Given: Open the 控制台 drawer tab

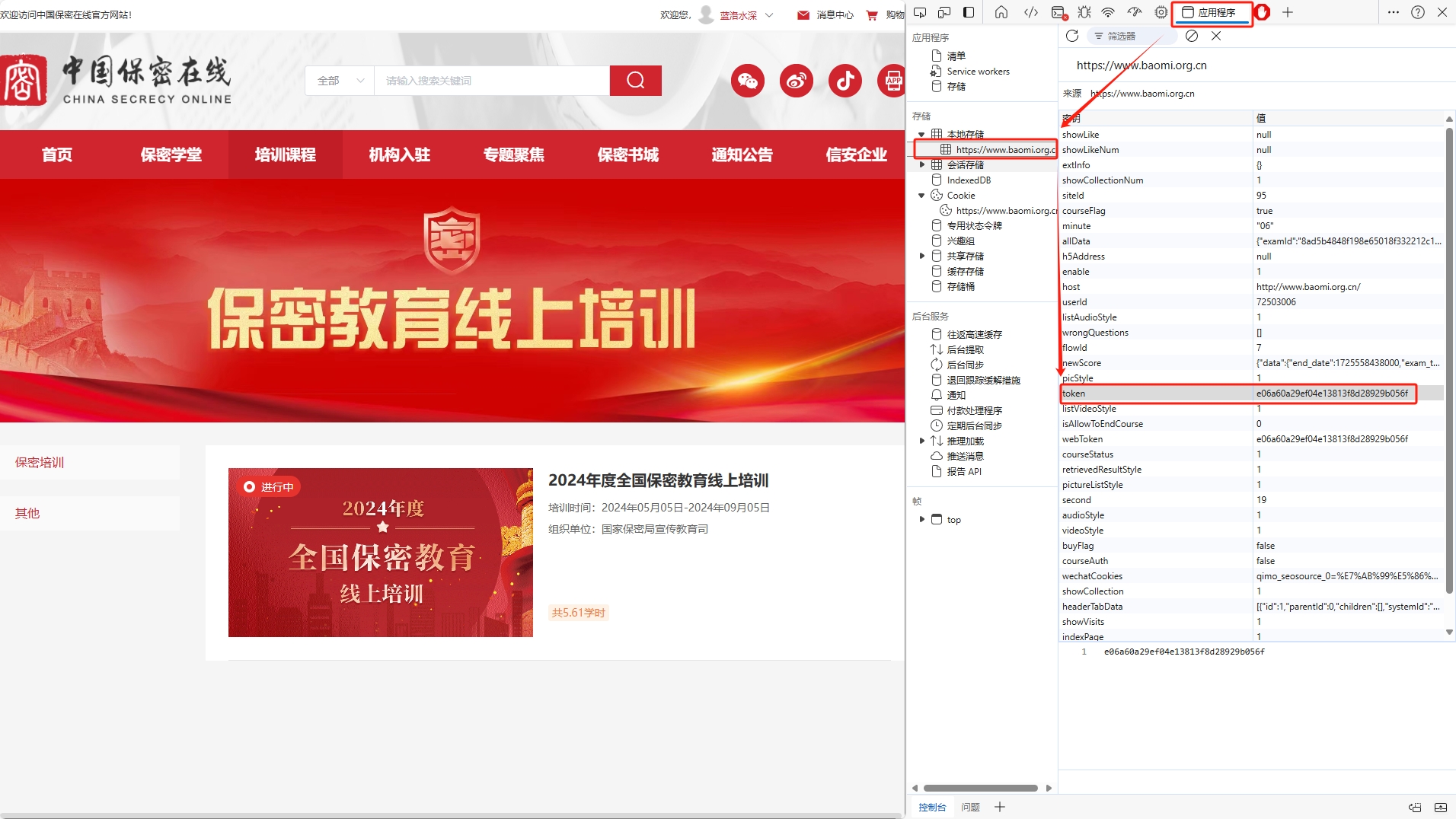Looking at the screenshot, I should [x=932, y=807].
